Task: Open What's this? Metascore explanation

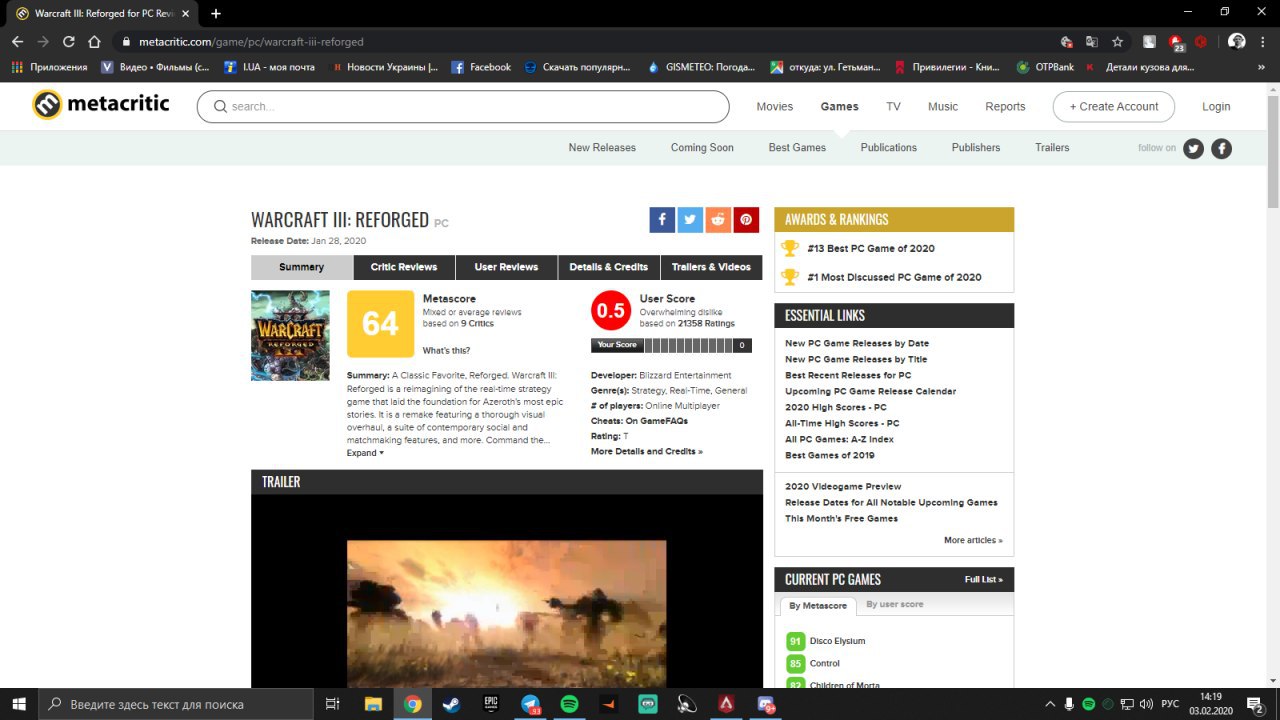Action: coord(446,351)
